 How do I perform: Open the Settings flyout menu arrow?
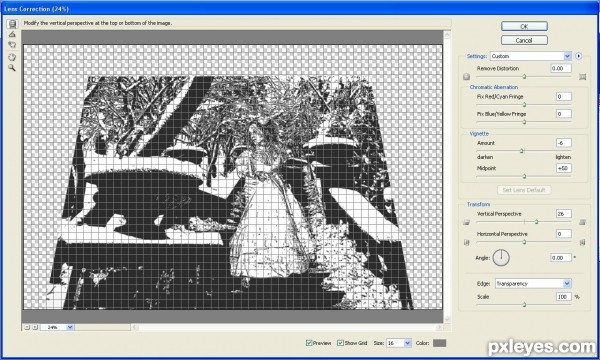[x=578, y=56]
